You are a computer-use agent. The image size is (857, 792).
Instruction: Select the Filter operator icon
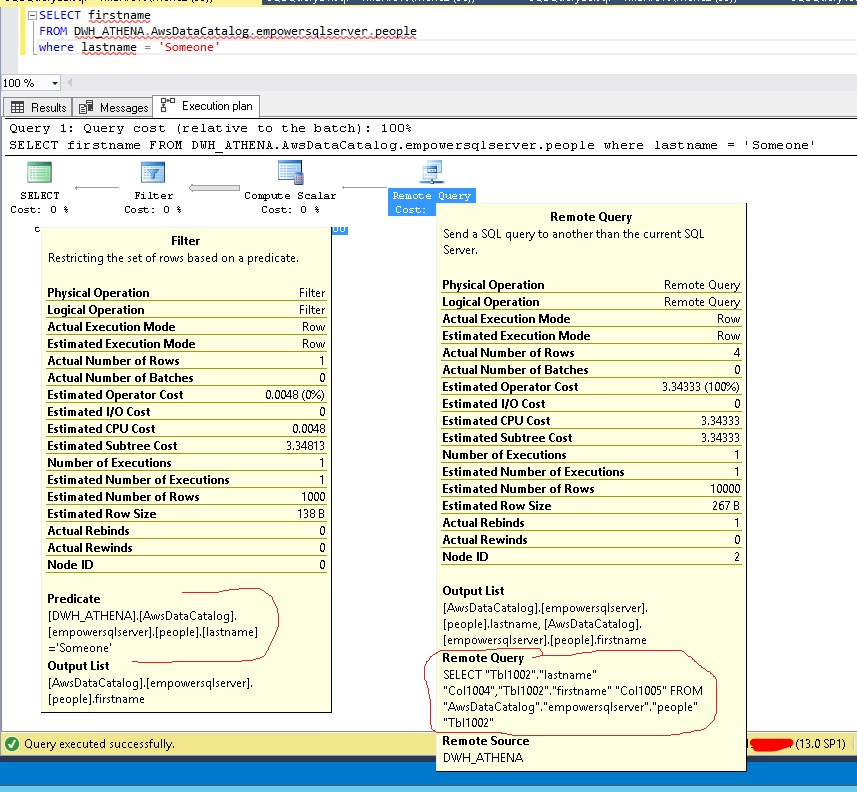point(153,173)
